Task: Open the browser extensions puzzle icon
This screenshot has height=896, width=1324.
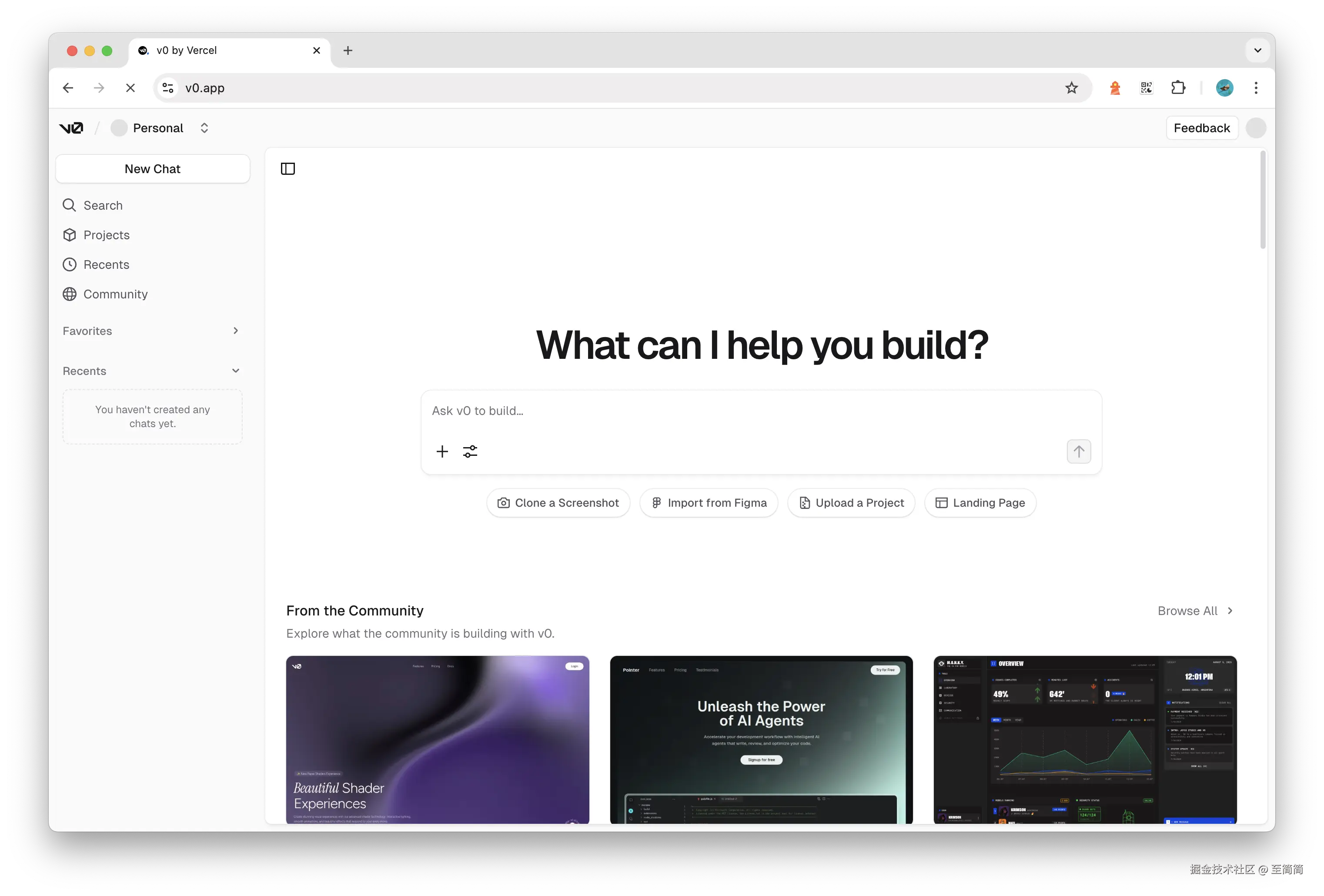Action: tap(1177, 88)
